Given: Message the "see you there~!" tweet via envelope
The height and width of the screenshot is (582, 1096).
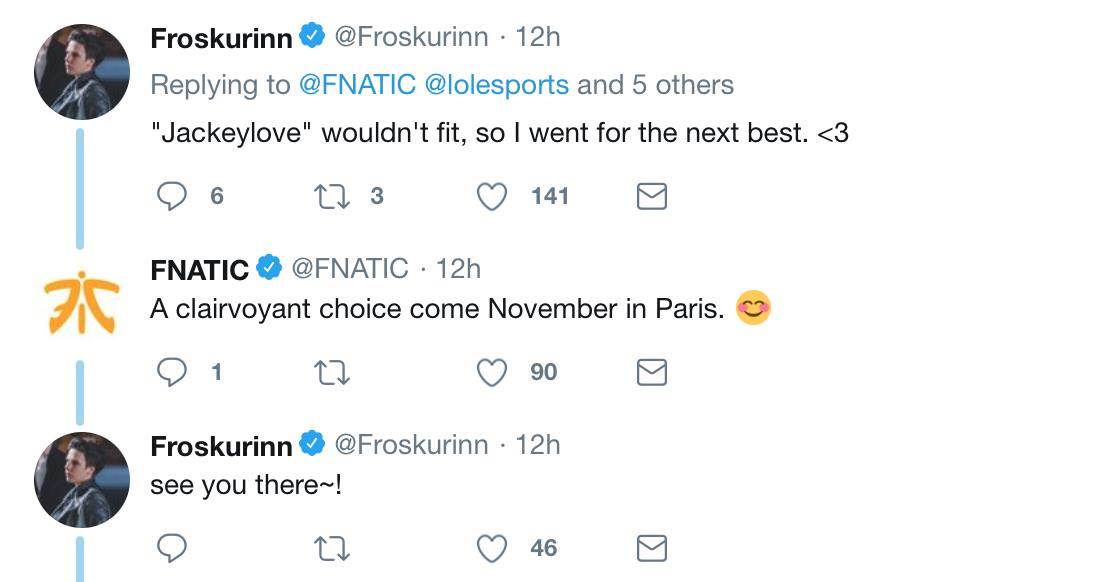Looking at the screenshot, I should coord(652,548).
